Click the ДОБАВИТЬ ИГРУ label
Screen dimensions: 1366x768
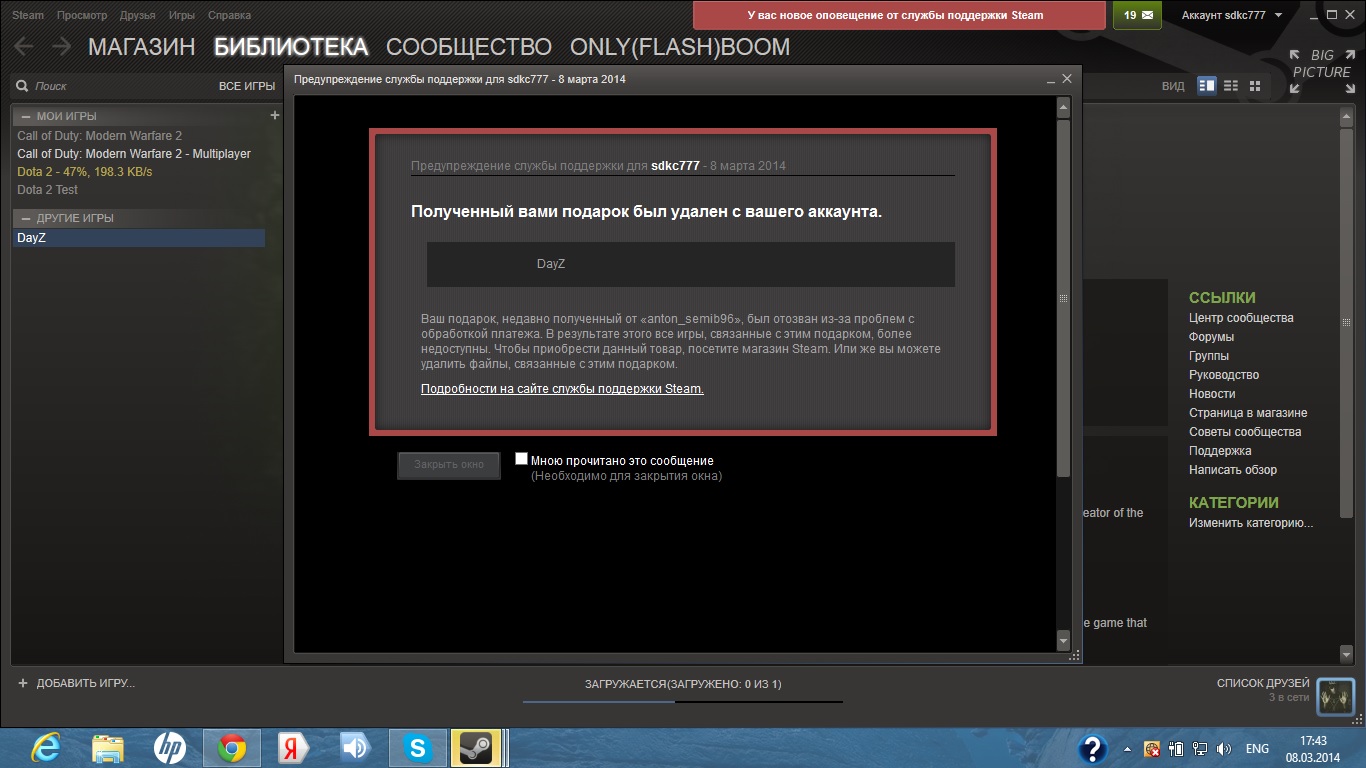[x=85, y=683]
